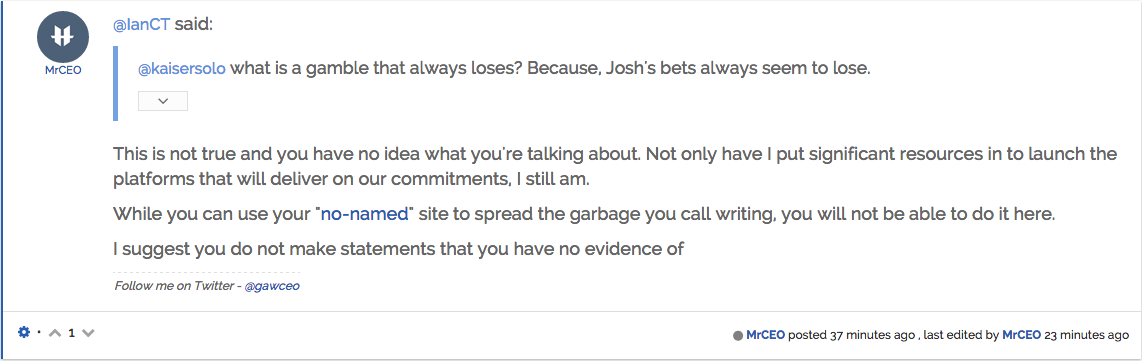Open the @IanCT profile link
Viewport: 1142px width, 361px height.
141,25
